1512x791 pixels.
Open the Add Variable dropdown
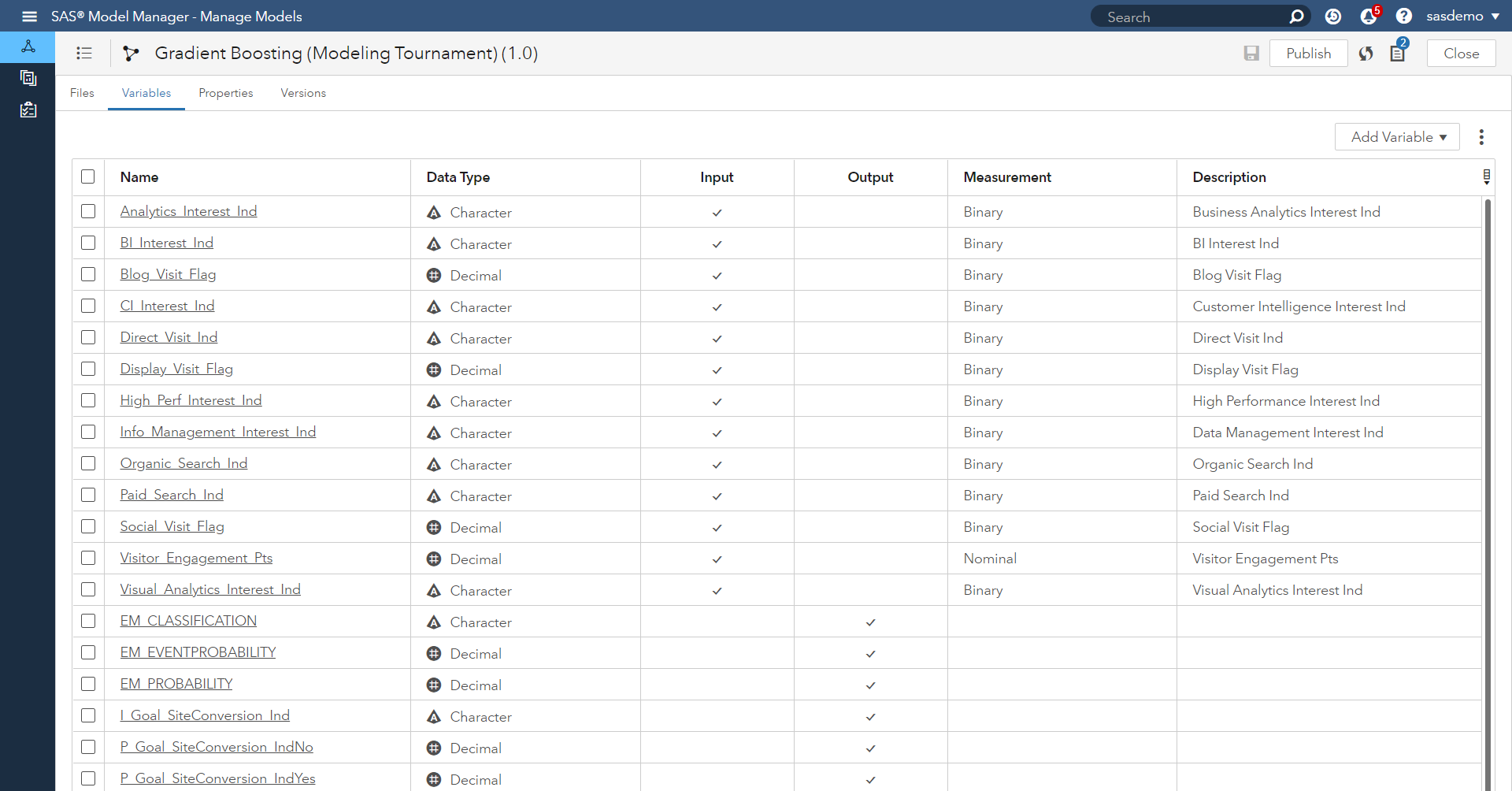pyautogui.click(x=1397, y=136)
